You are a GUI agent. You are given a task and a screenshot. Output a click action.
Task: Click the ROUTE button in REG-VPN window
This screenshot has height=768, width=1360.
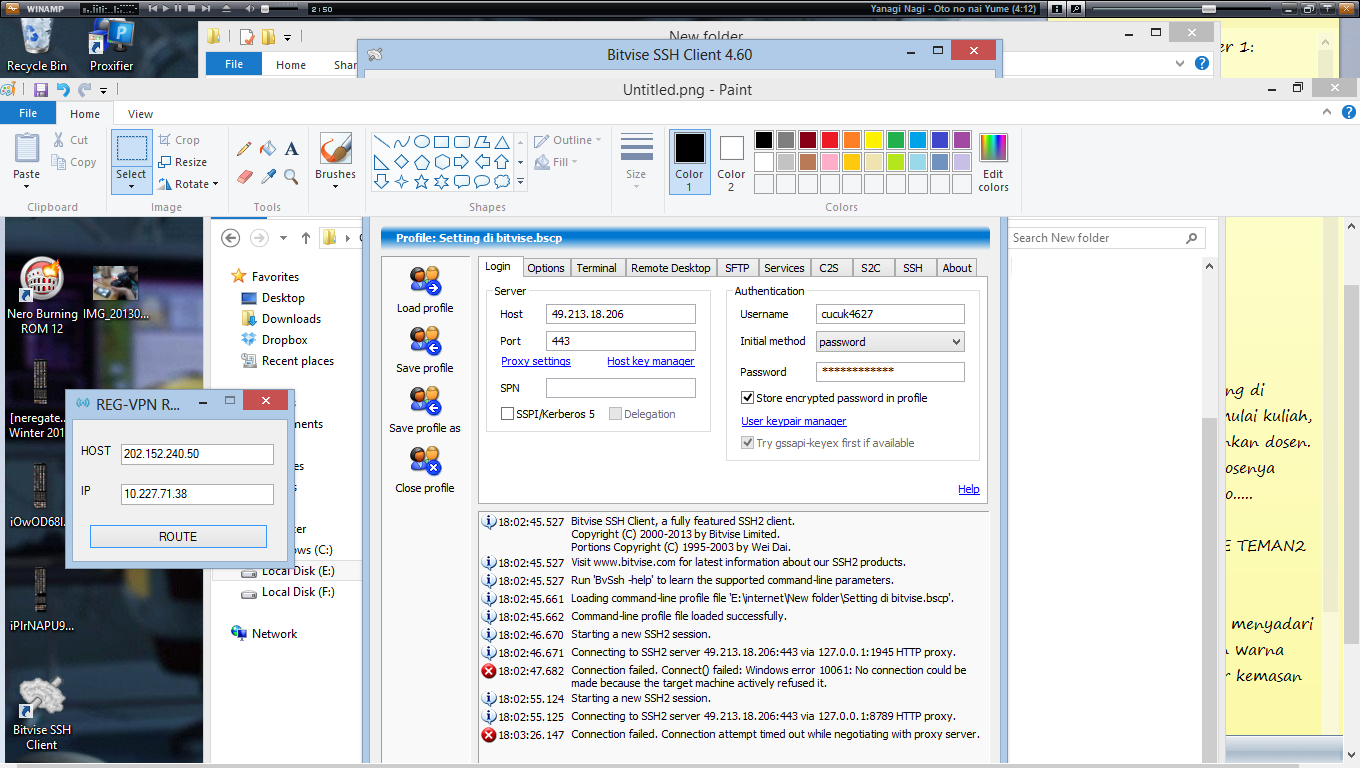(x=178, y=537)
